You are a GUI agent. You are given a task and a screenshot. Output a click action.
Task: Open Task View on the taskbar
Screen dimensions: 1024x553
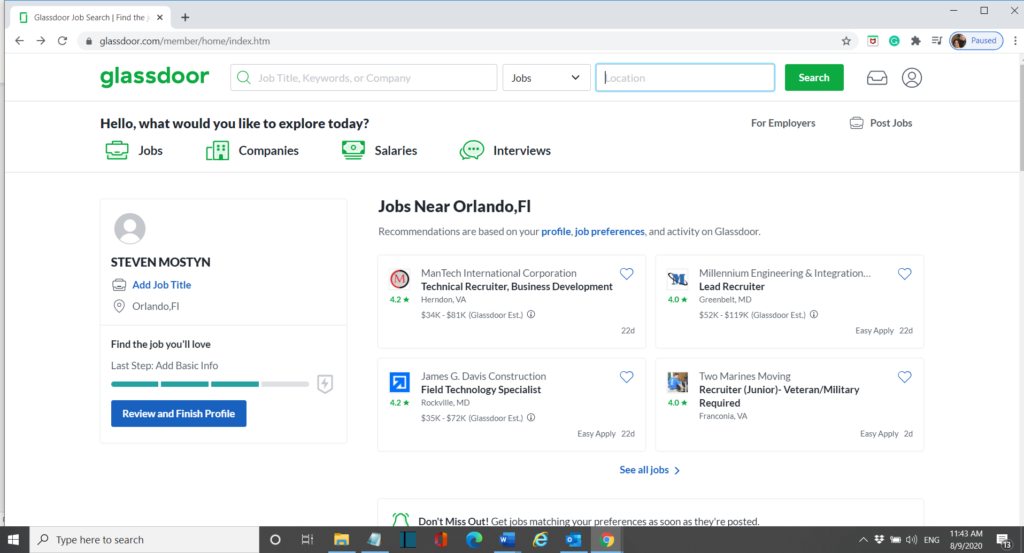click(307, 539)
